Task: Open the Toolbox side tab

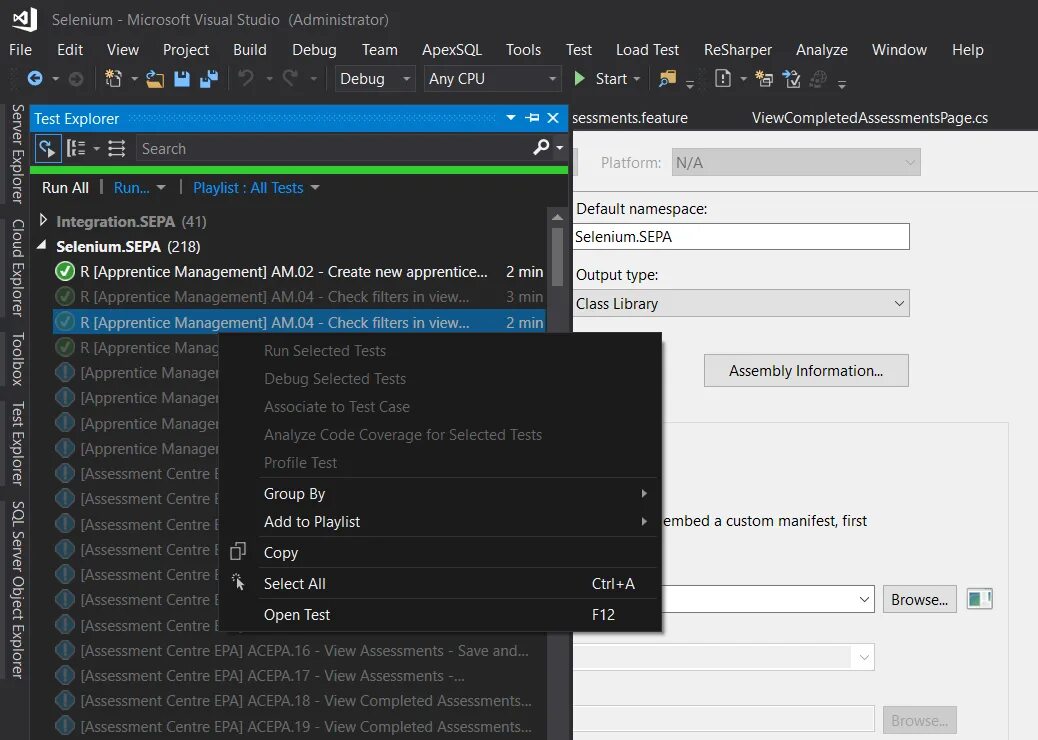Action: tap(17, 359)
